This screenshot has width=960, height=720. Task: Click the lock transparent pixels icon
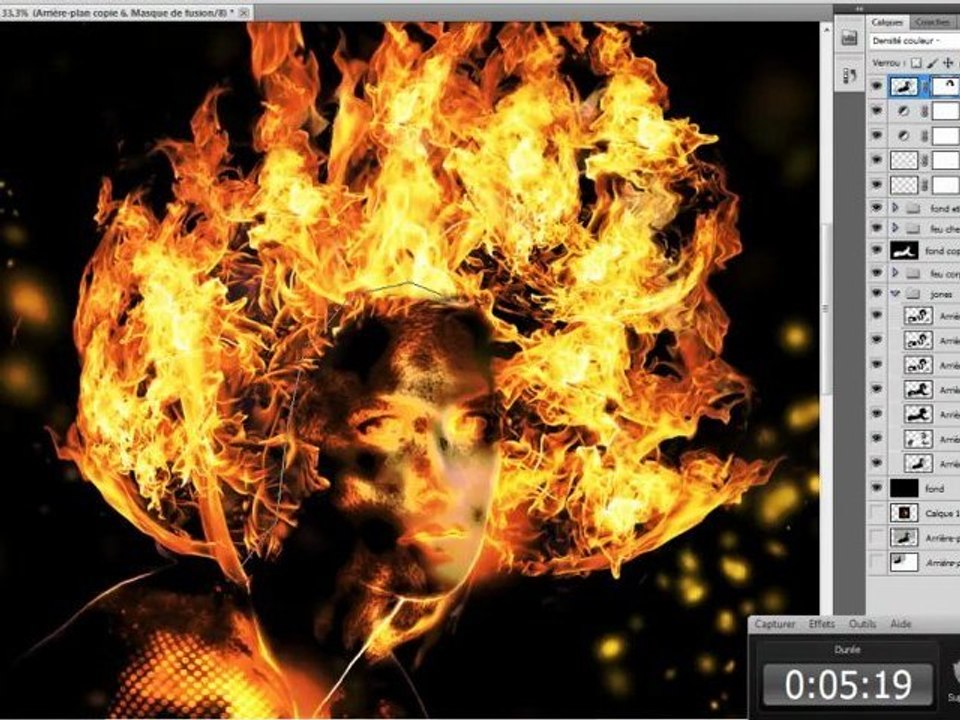[x=916, y=63]
